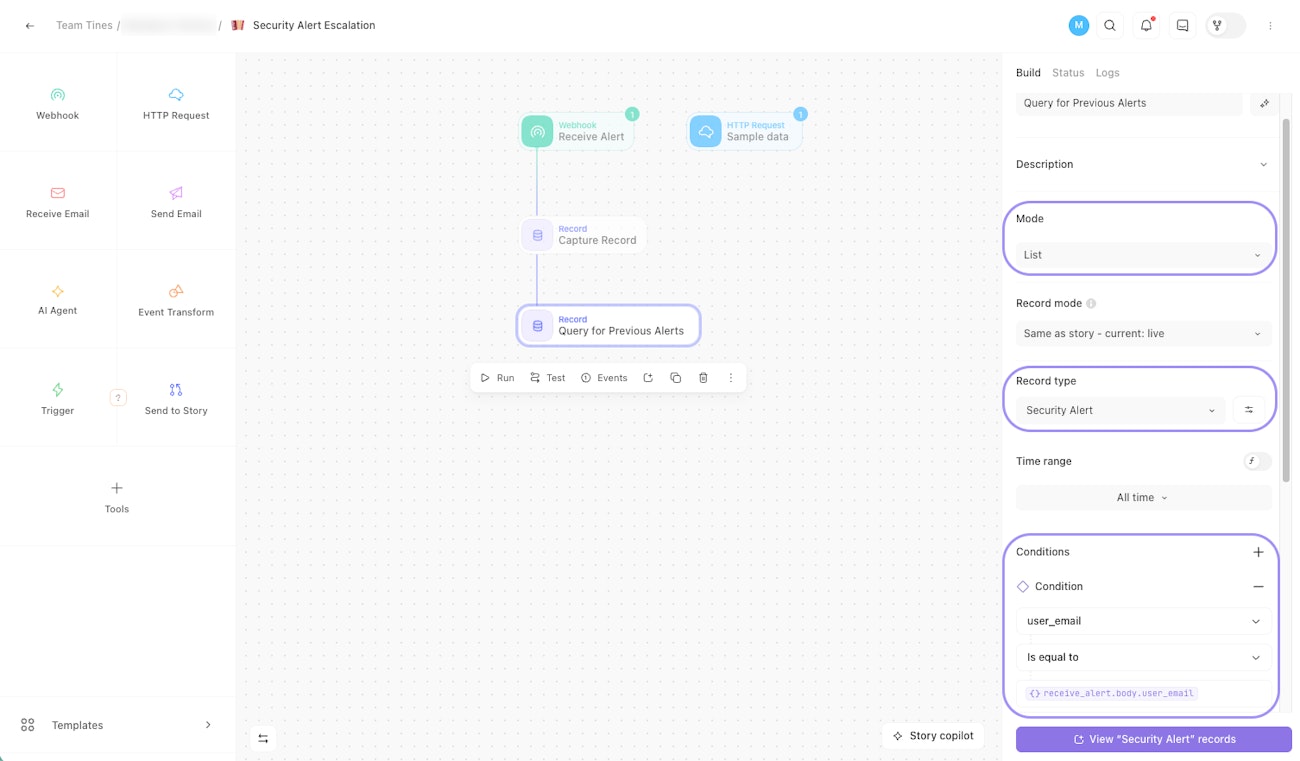Click the story icon beside Security Alert Escalation
Image resolution: width=1300 pixels, height=761 pixels.
pos(238,26)
